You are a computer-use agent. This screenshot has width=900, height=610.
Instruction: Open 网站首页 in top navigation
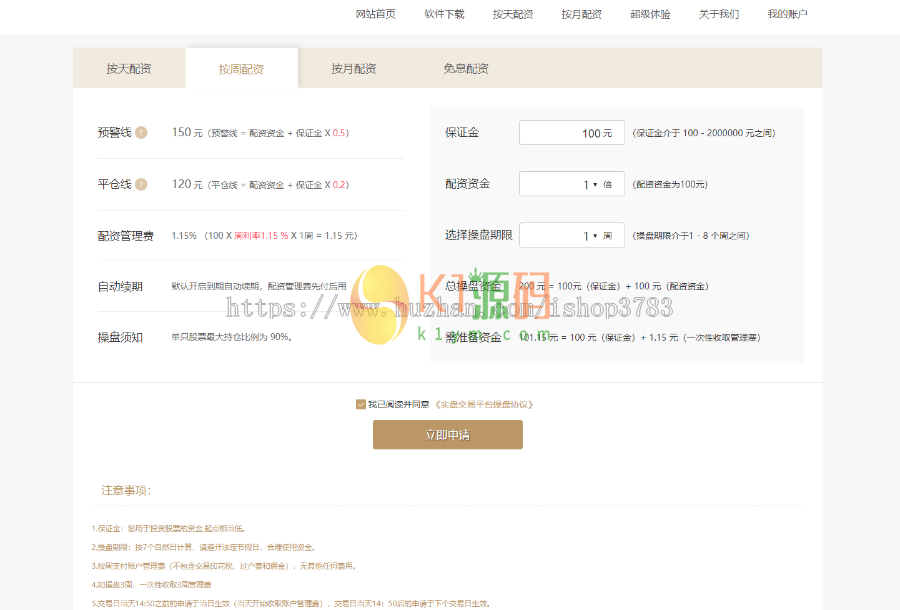click(375, 14)
